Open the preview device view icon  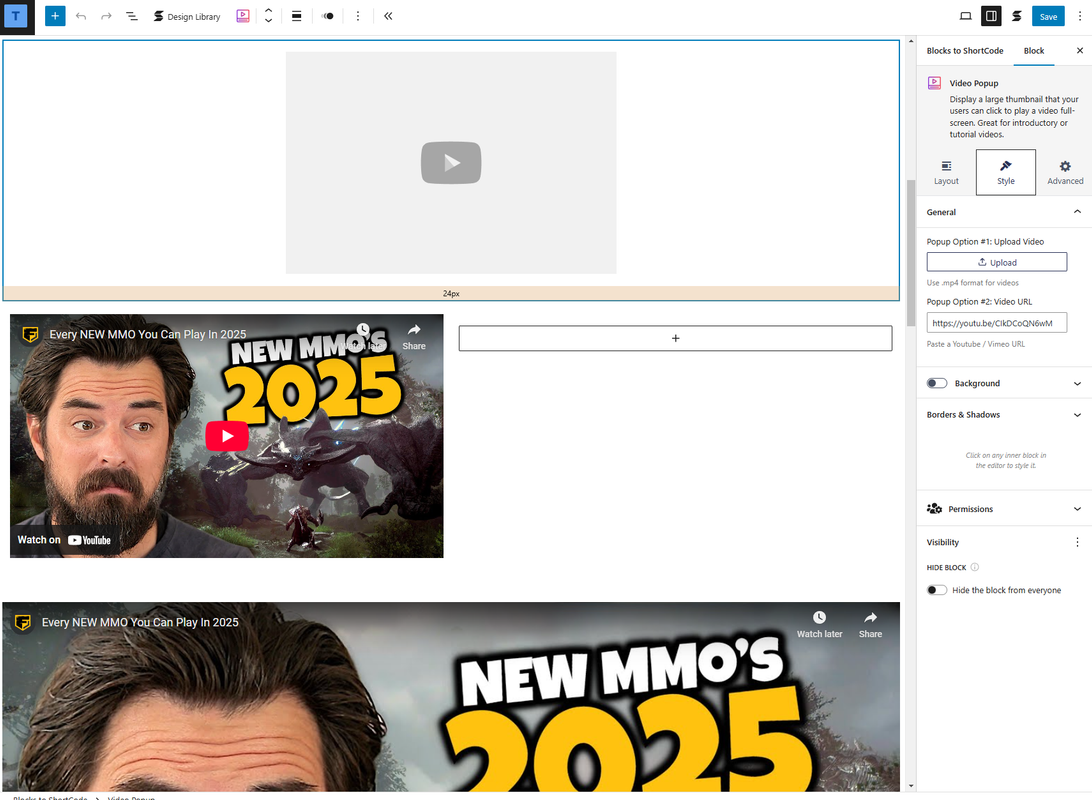965,16
